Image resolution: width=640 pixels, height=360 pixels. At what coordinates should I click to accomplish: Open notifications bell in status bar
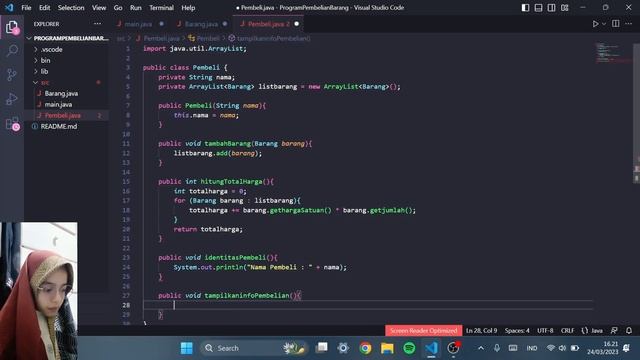click(x=629, y=331)
